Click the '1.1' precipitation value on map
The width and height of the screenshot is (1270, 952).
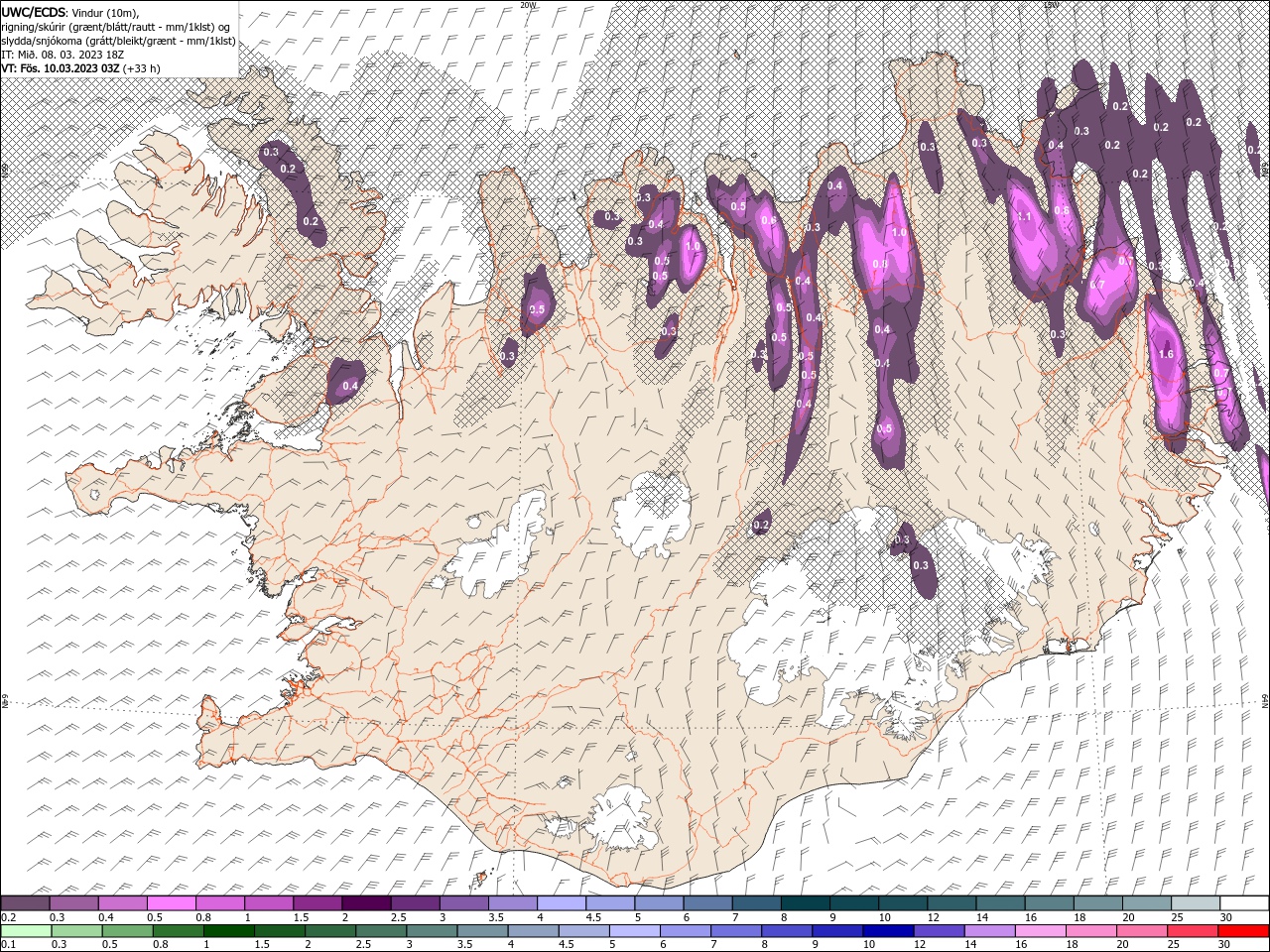coord(1026,216)
